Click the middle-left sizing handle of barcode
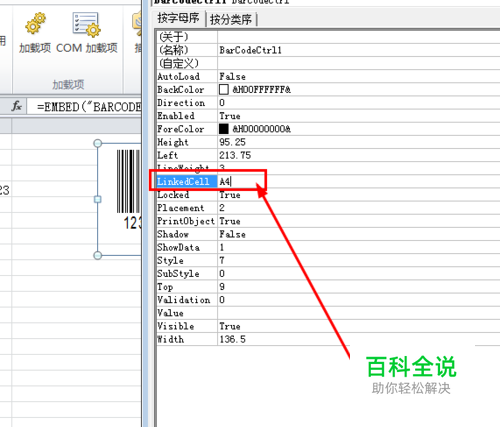Viewport: 500px width, 427px height. pos(98,199)
